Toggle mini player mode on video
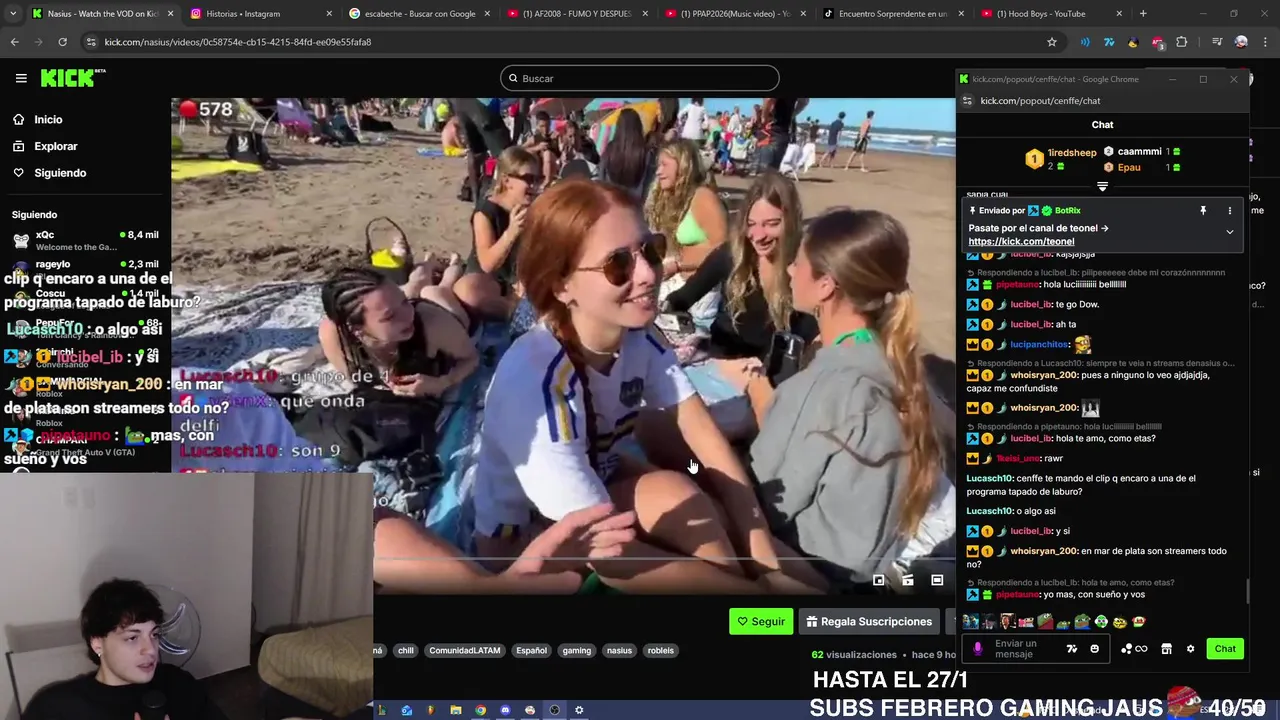The height and width of the screenshot is (720, 1280). [878, 580]
